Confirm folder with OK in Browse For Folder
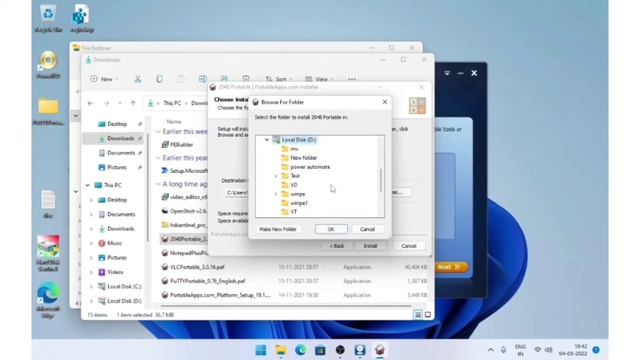The width and height of the screenshot is (640, 360). coord(331,229)
